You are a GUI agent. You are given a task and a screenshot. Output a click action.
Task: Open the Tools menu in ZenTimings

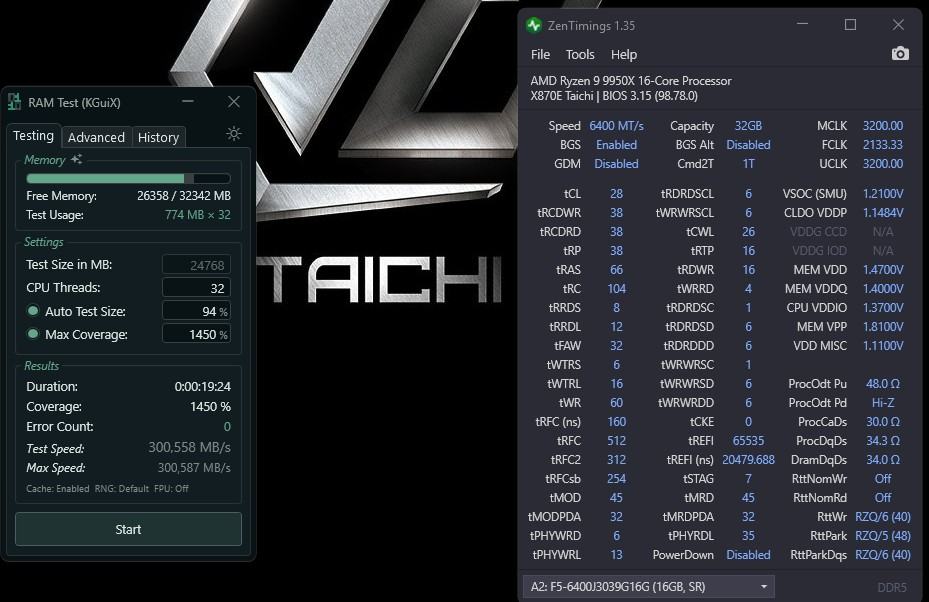click(580, 55)
